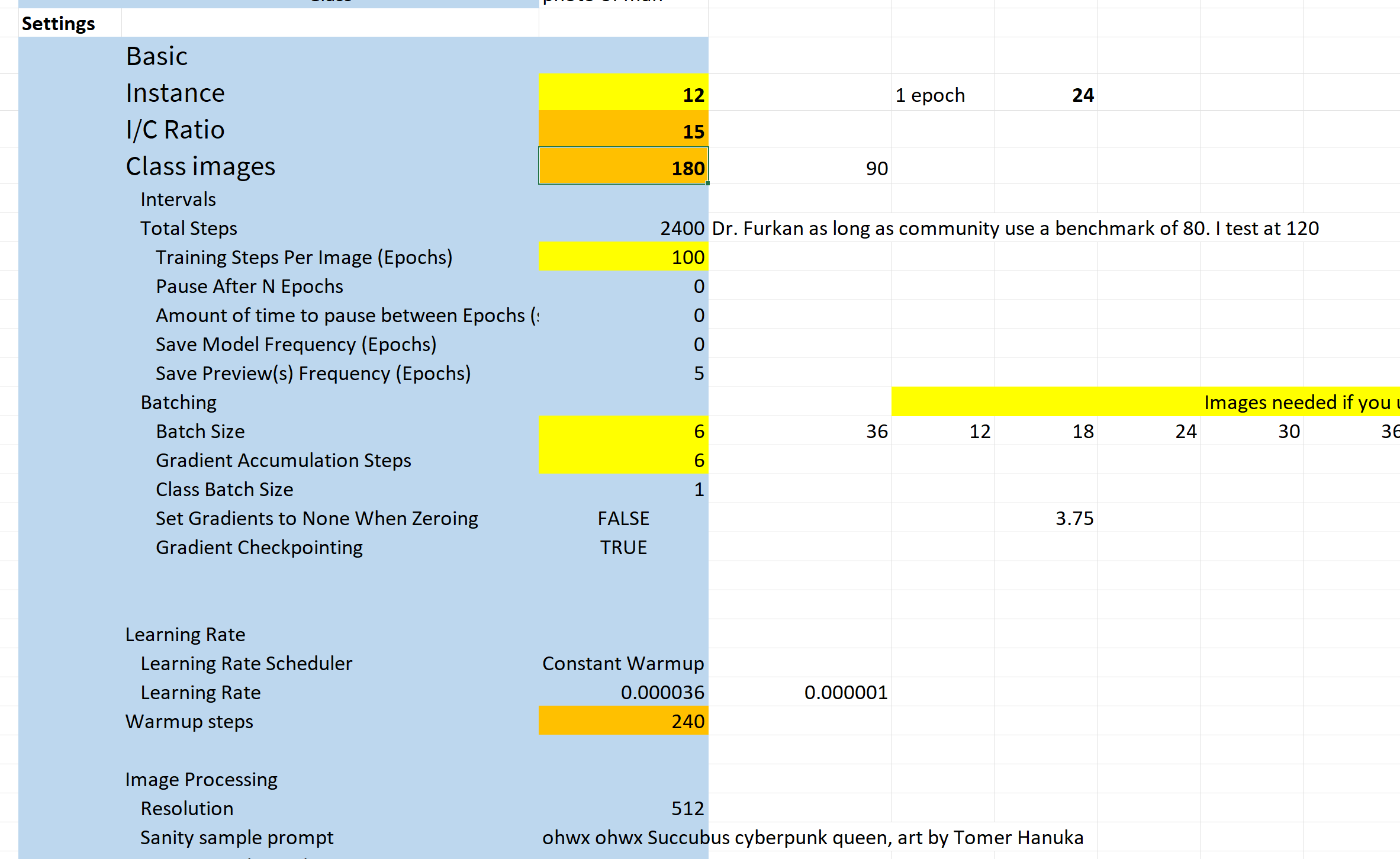
Task: Click Training Steps Per Image value 100
Action: 623,257
